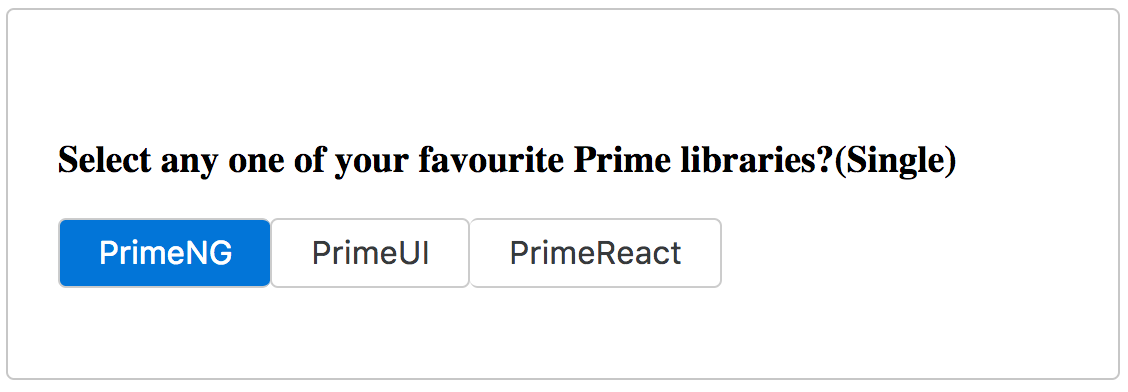1128x392 pixels.
Task: Click the blue PrimeNG button
Action: [x=165, y=253]
